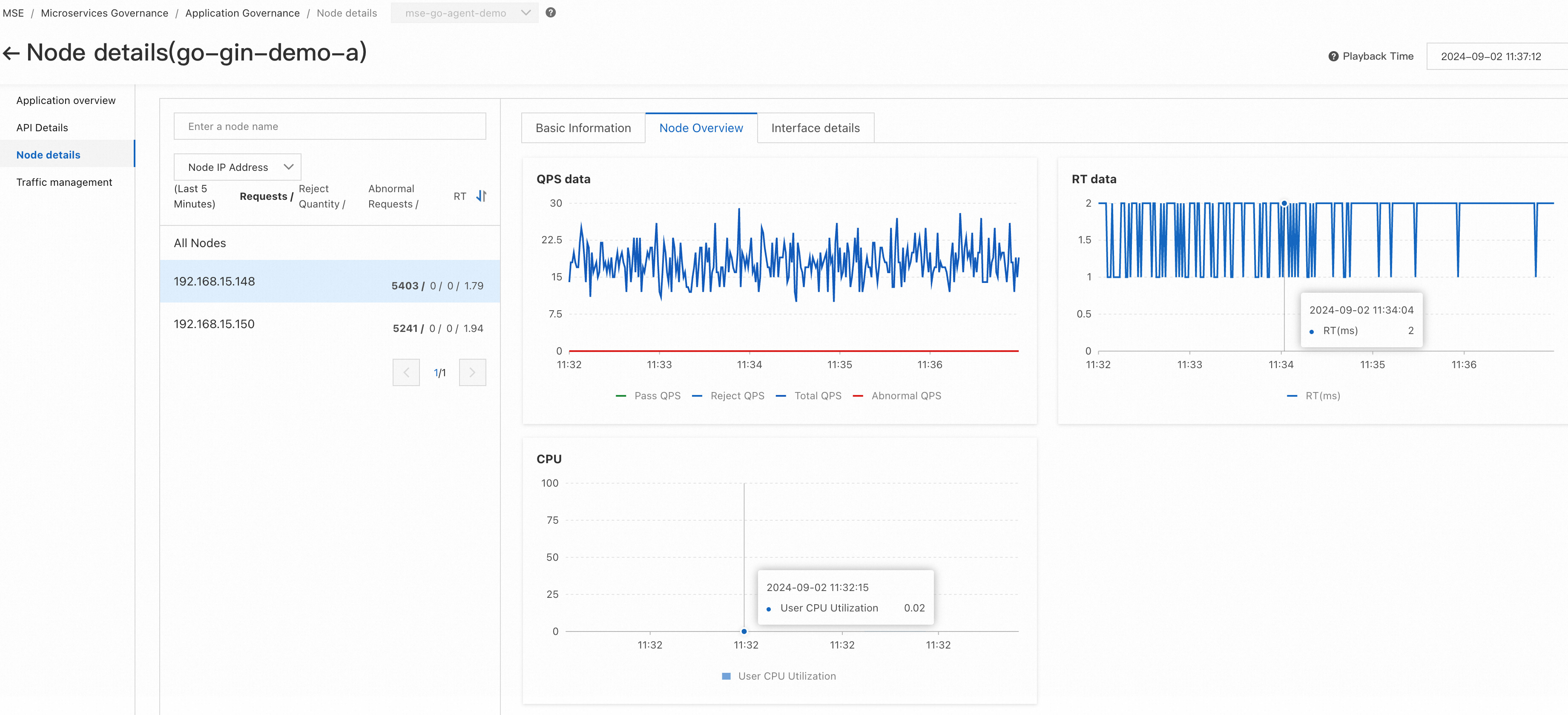The height and width of the screenshot is (715, 1568).
Task: Click the RT sort arrows icon
Action: click(481, 196)
